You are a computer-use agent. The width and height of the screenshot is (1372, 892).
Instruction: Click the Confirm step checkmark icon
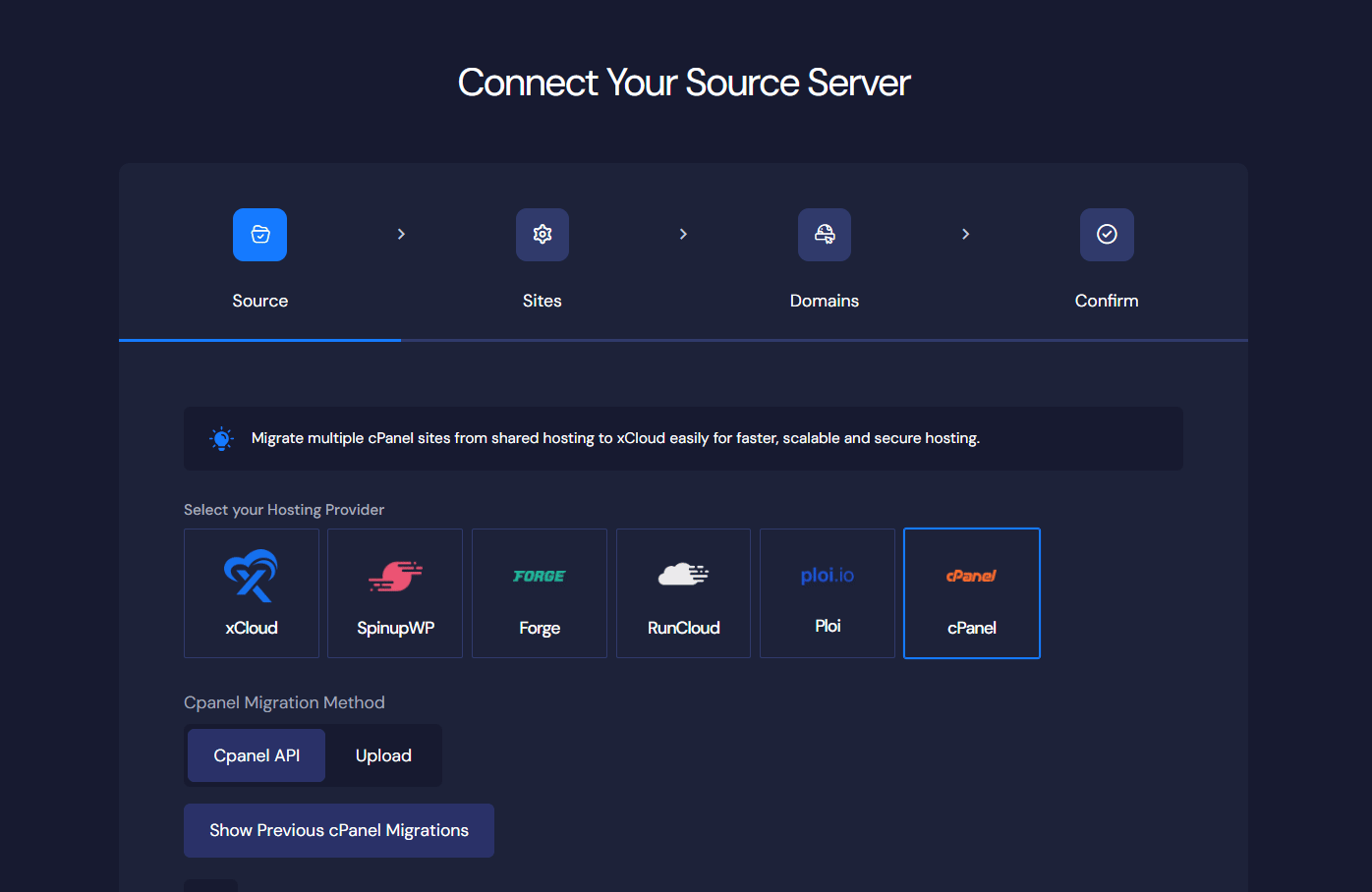[1107, 234]
